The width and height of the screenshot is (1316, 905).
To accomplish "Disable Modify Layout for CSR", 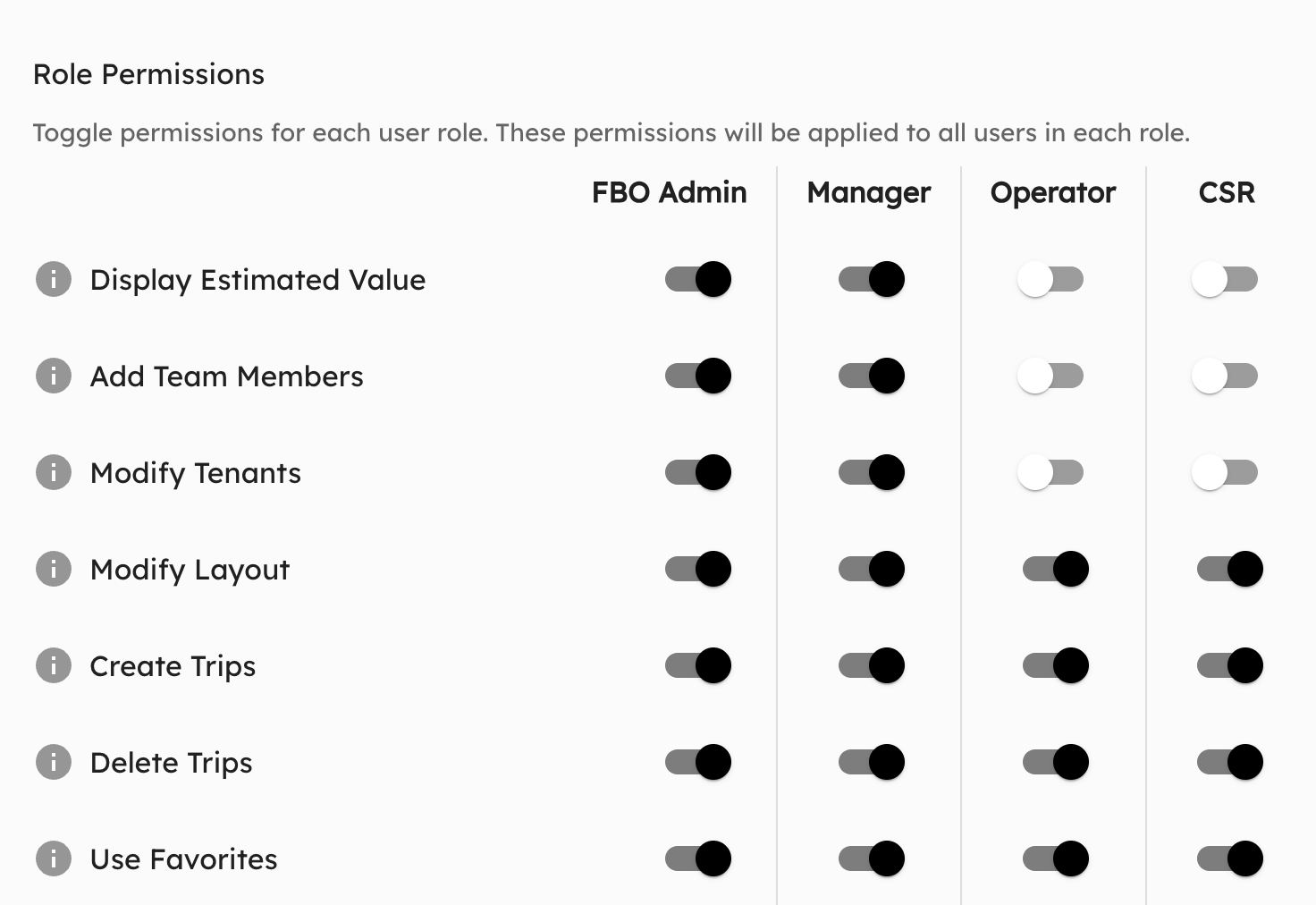I will point(1227,569).
